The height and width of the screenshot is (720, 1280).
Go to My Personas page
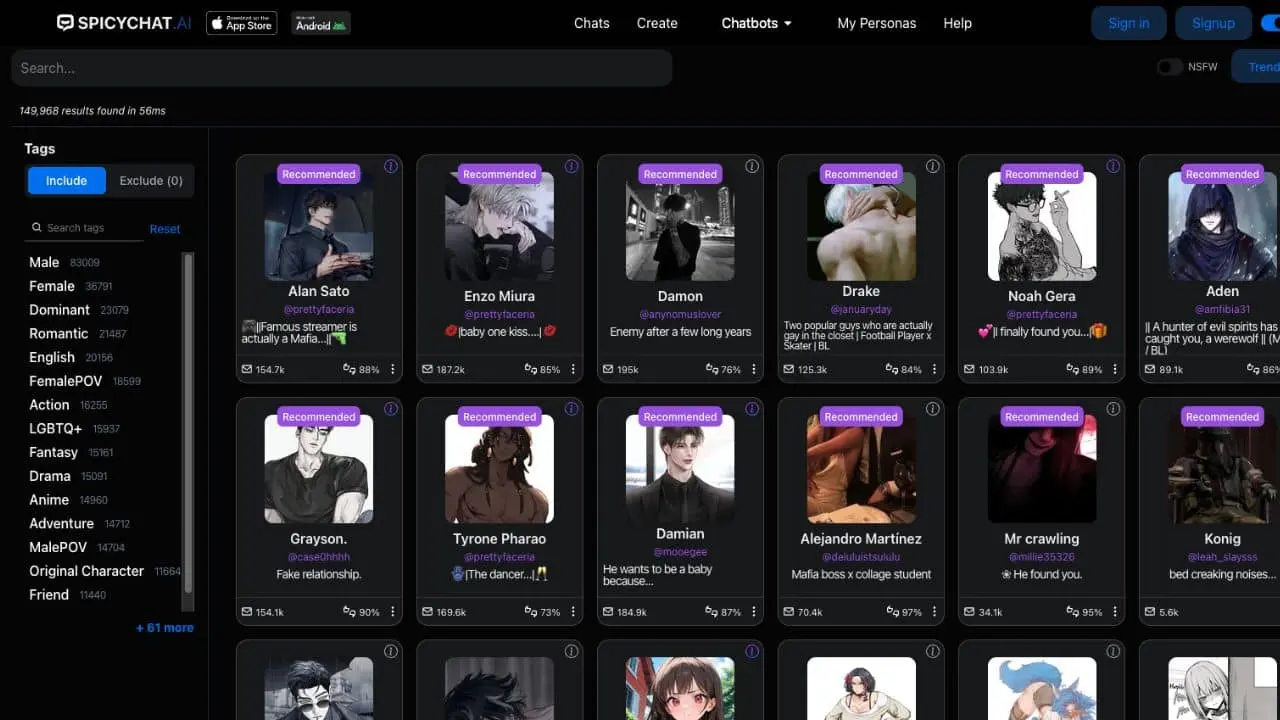pos(876,23)
